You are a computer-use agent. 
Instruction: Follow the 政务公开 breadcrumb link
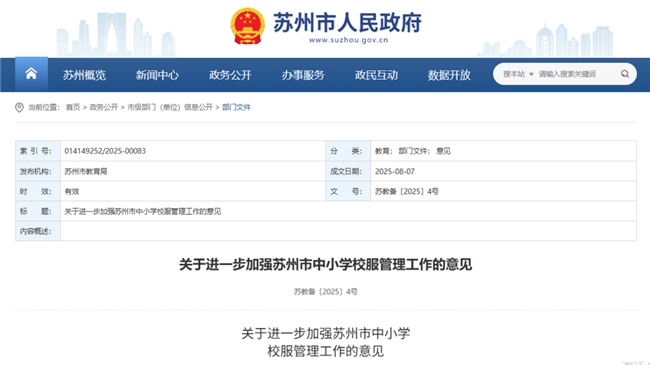click(x=104, y=107)
